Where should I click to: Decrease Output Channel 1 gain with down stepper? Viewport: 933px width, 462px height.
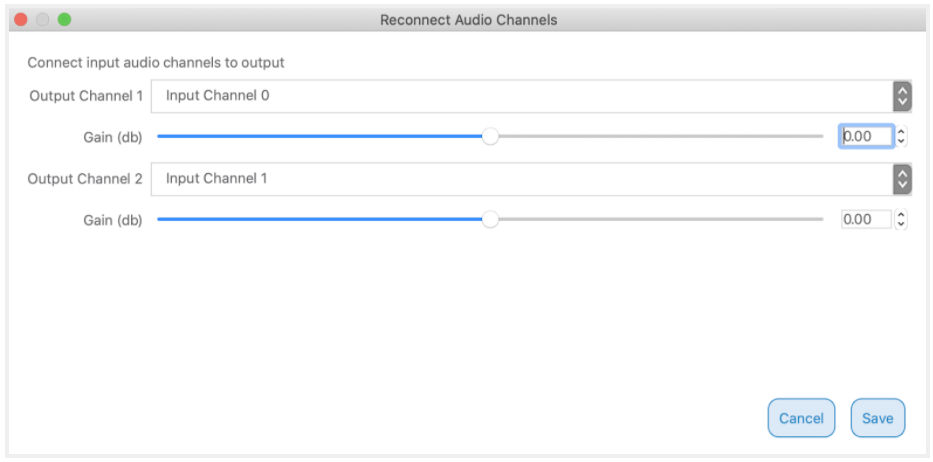pos(902,142)
